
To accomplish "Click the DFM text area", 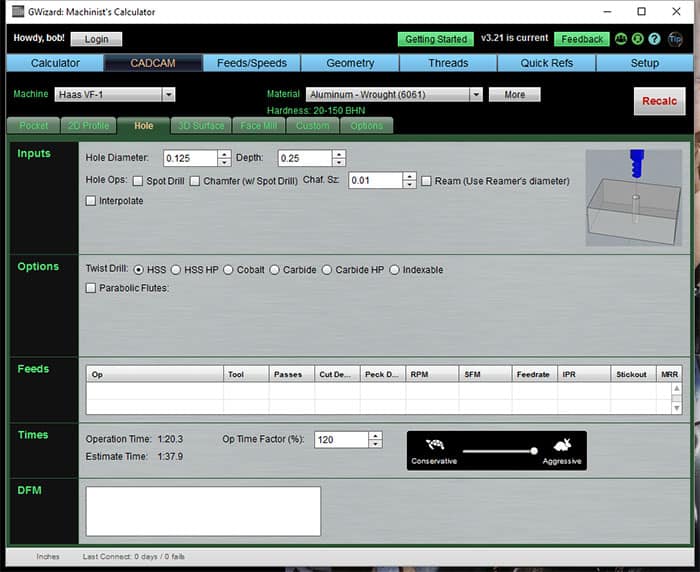I will 203,511.
